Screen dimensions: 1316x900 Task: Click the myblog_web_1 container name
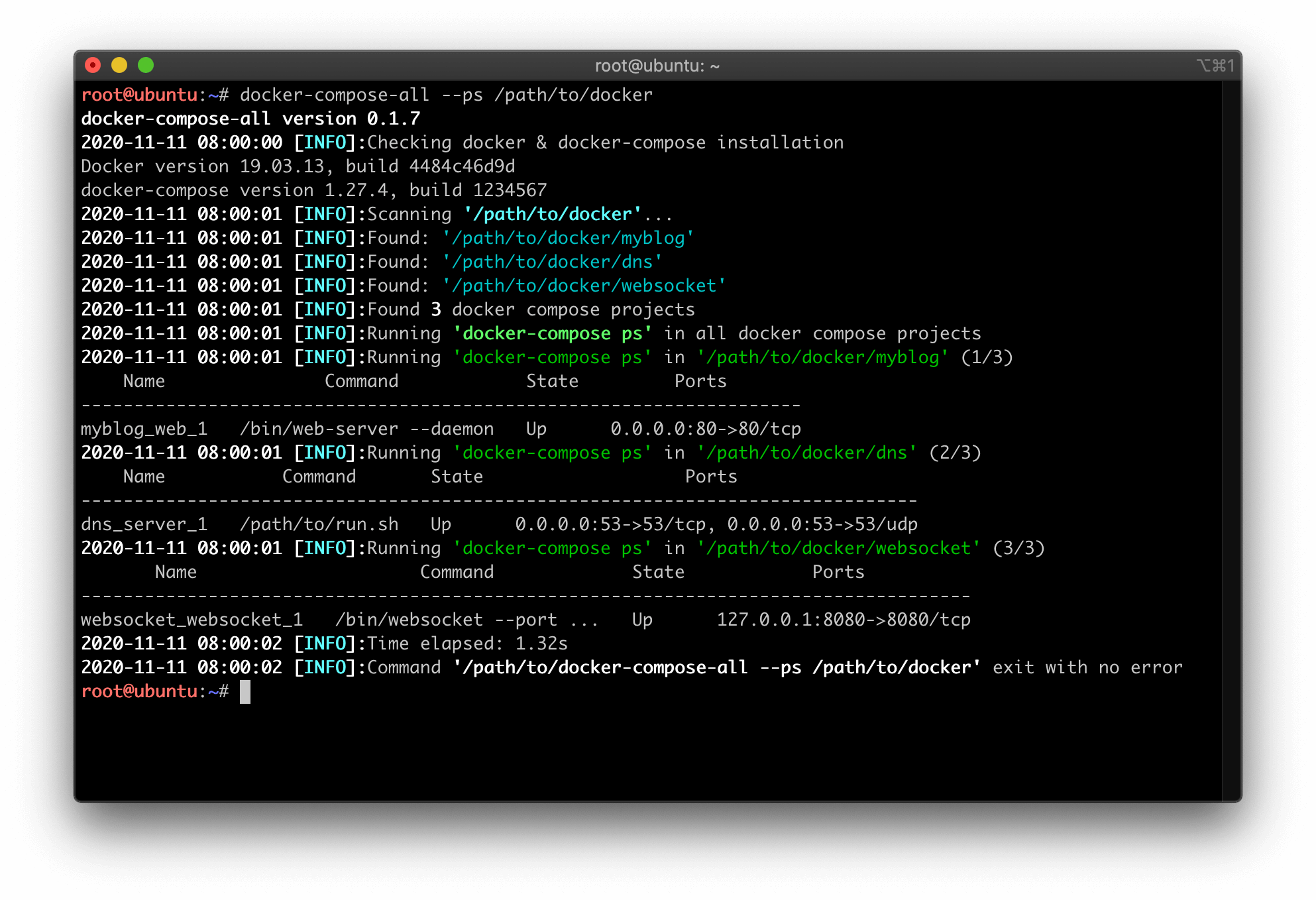pyautogui.click(x=144, y=429)
